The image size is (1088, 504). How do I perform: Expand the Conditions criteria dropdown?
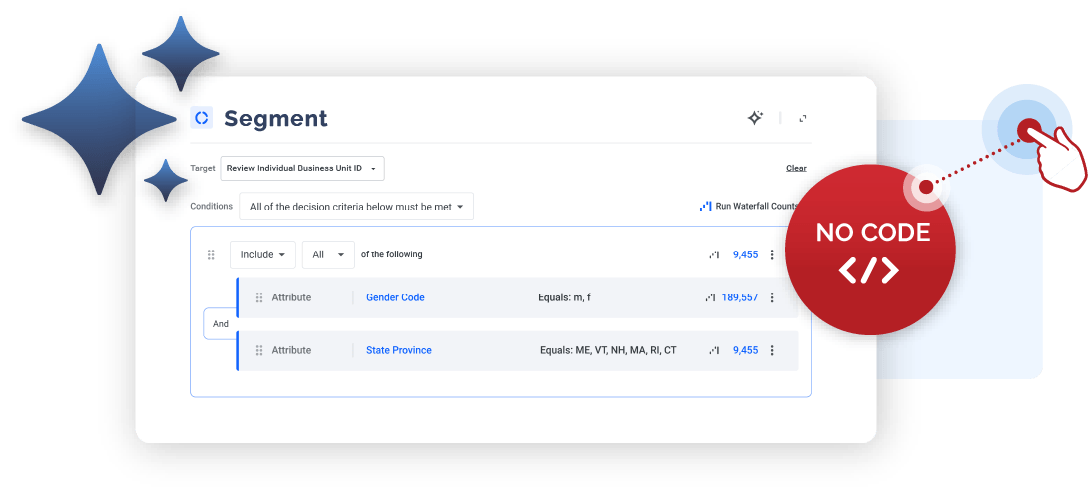coord(356,207)
